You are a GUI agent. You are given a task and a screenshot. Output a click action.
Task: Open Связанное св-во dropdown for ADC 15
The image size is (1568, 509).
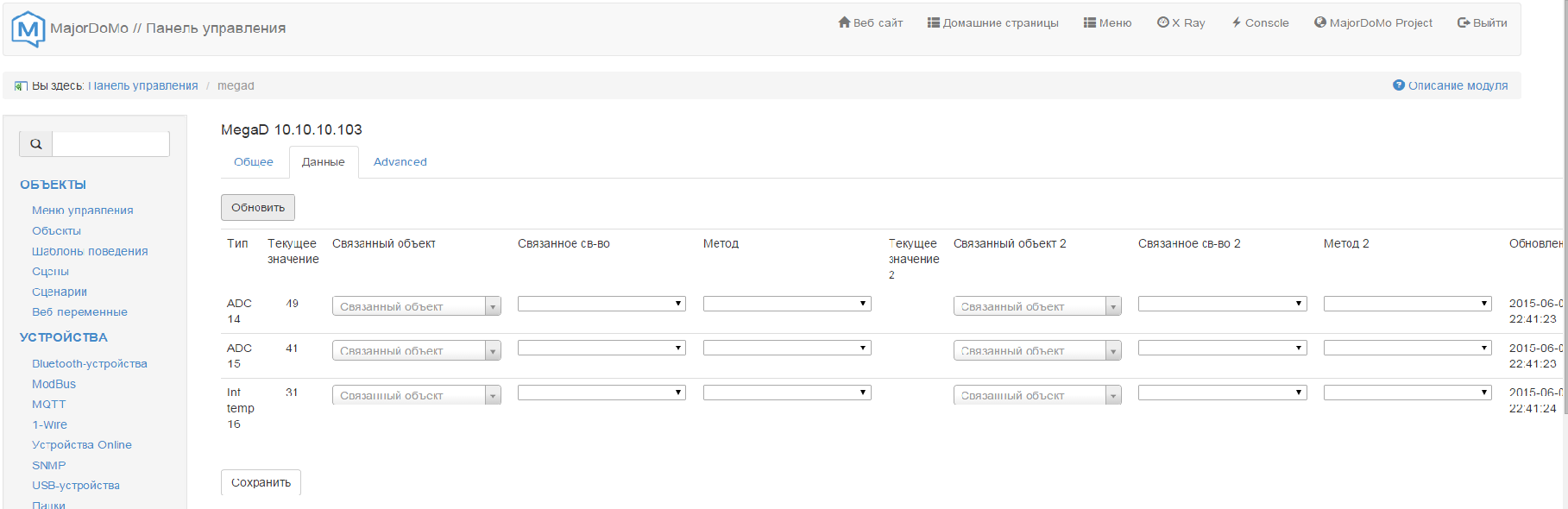[x=601, y=348]
